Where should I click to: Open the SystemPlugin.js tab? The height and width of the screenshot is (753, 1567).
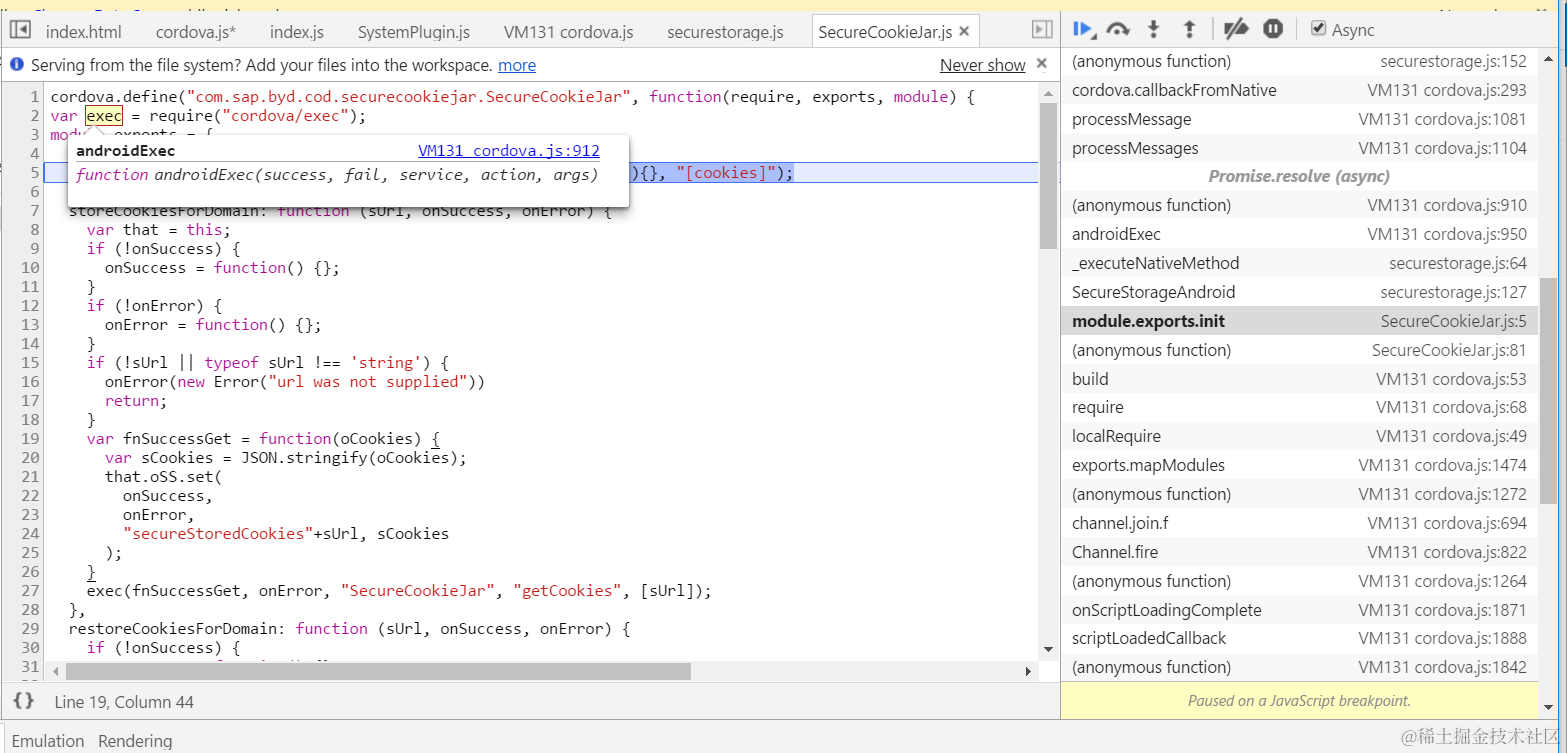(413, 32)
